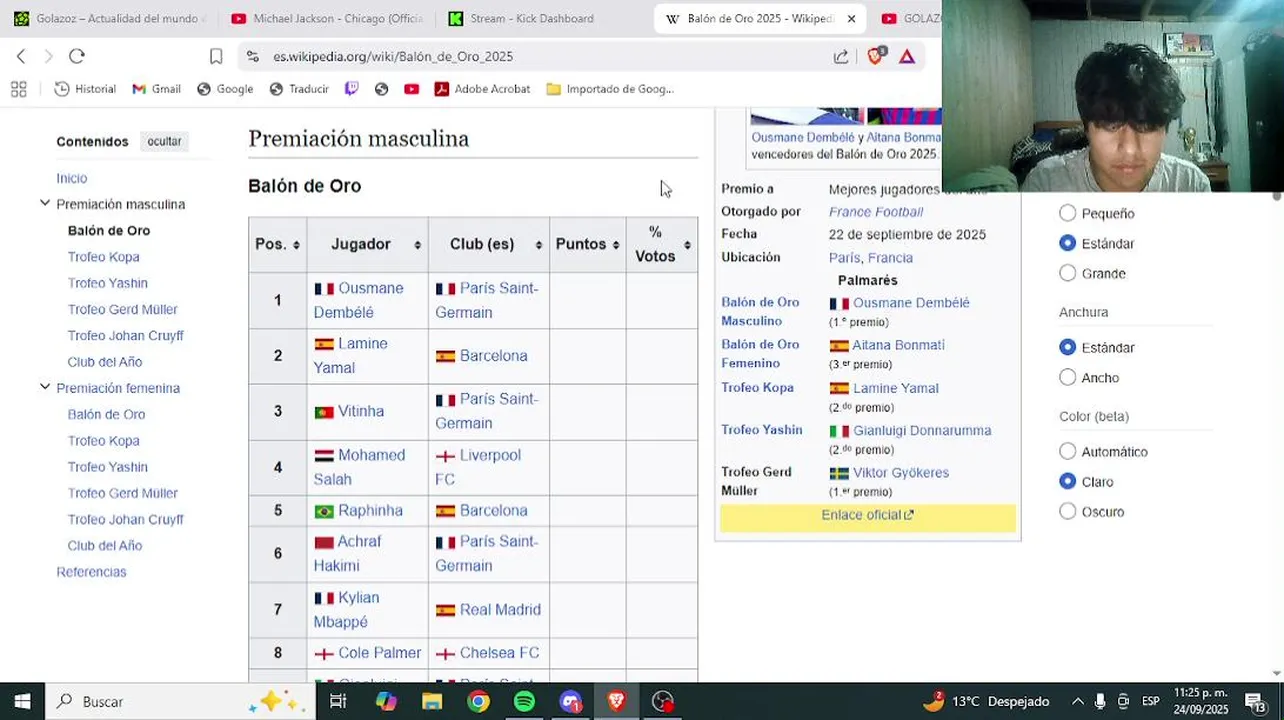This screenshot has width=1284, height=720.
Task: Go back with the browser back arrow
Action: [21, 56]
